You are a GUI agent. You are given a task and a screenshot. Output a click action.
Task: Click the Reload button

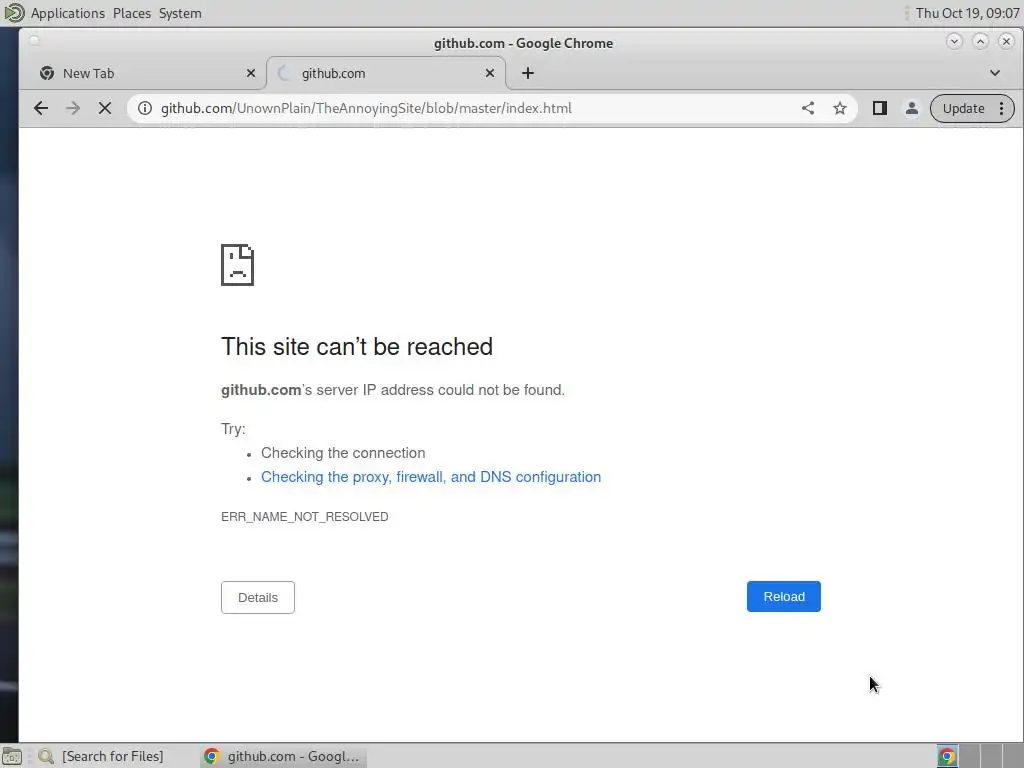pyautogui.click(x=784, y=596)
